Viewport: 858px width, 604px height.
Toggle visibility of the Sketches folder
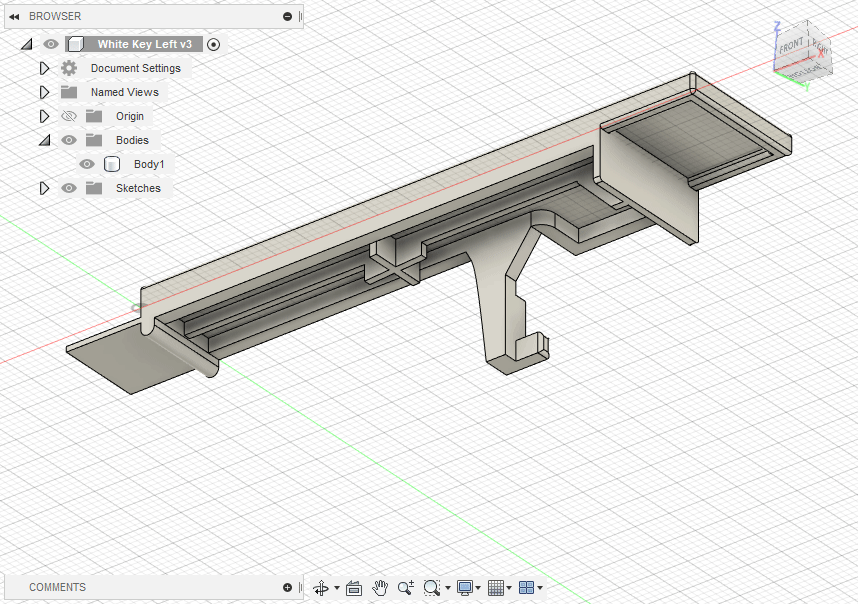click(69, 188)
